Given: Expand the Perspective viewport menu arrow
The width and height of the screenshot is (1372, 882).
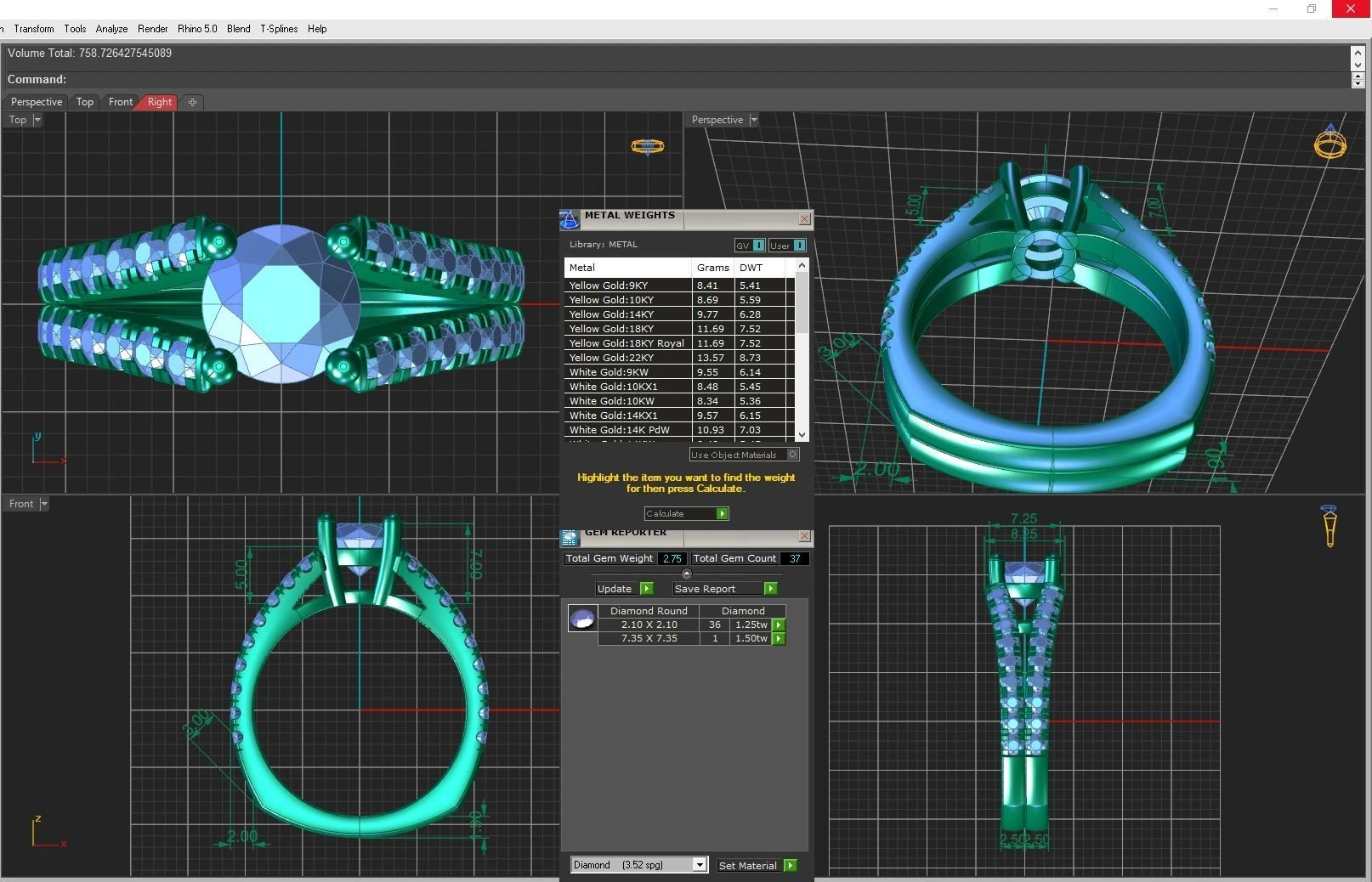Looking at the screenshot, I should coord(754,120).
